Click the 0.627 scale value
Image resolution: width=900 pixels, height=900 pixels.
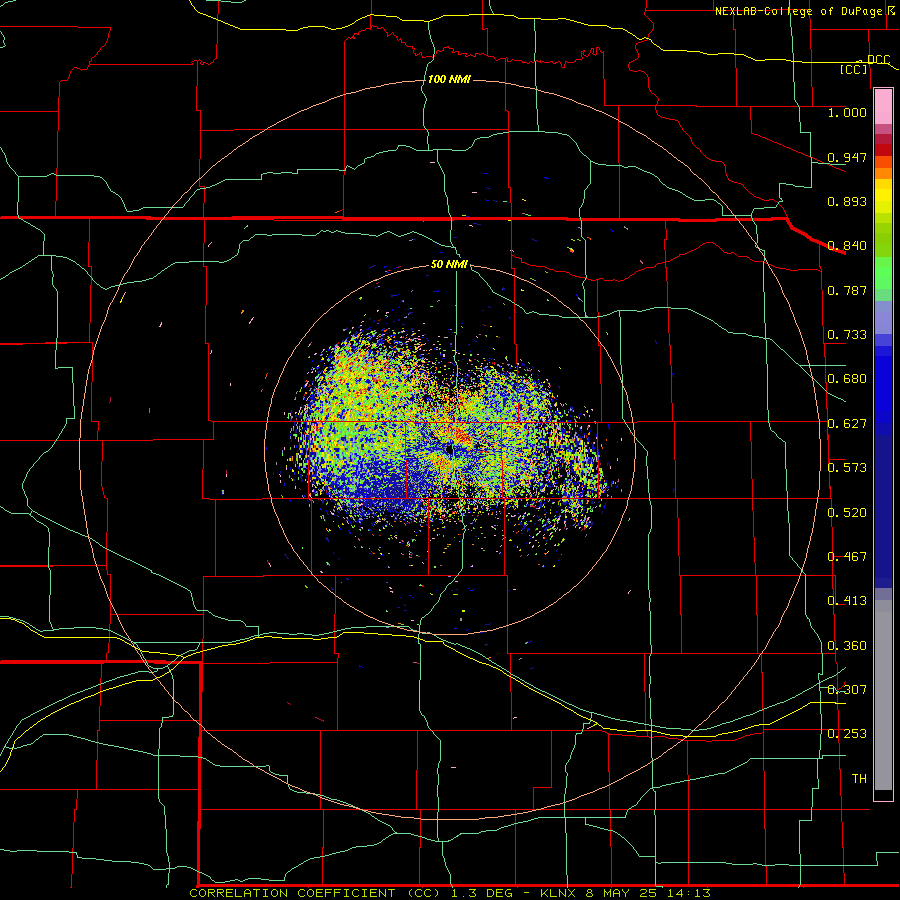click(x=847, y=424)
